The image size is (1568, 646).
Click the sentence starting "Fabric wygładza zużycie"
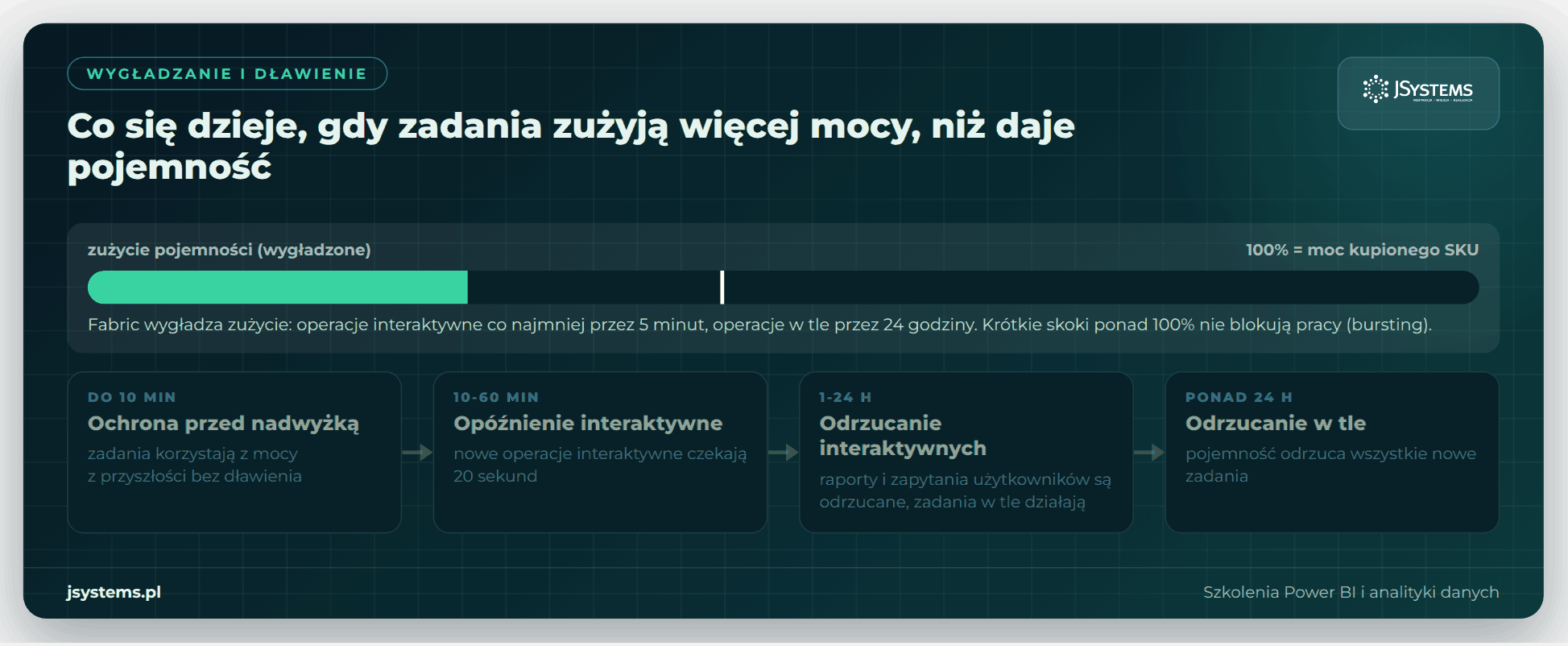pyautogui.click(x=759, y=325)
